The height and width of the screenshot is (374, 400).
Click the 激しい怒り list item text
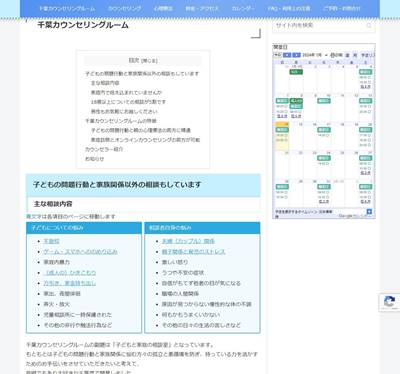point(175,262)
